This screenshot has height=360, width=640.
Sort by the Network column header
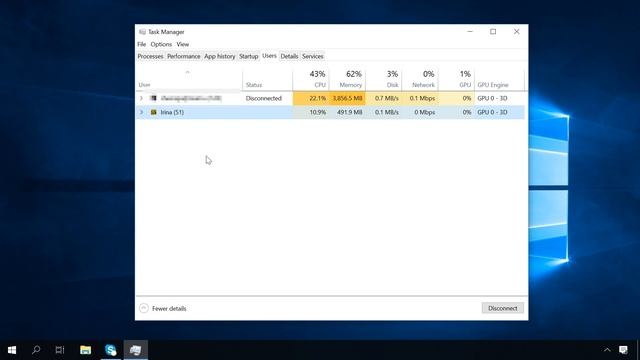420,79
